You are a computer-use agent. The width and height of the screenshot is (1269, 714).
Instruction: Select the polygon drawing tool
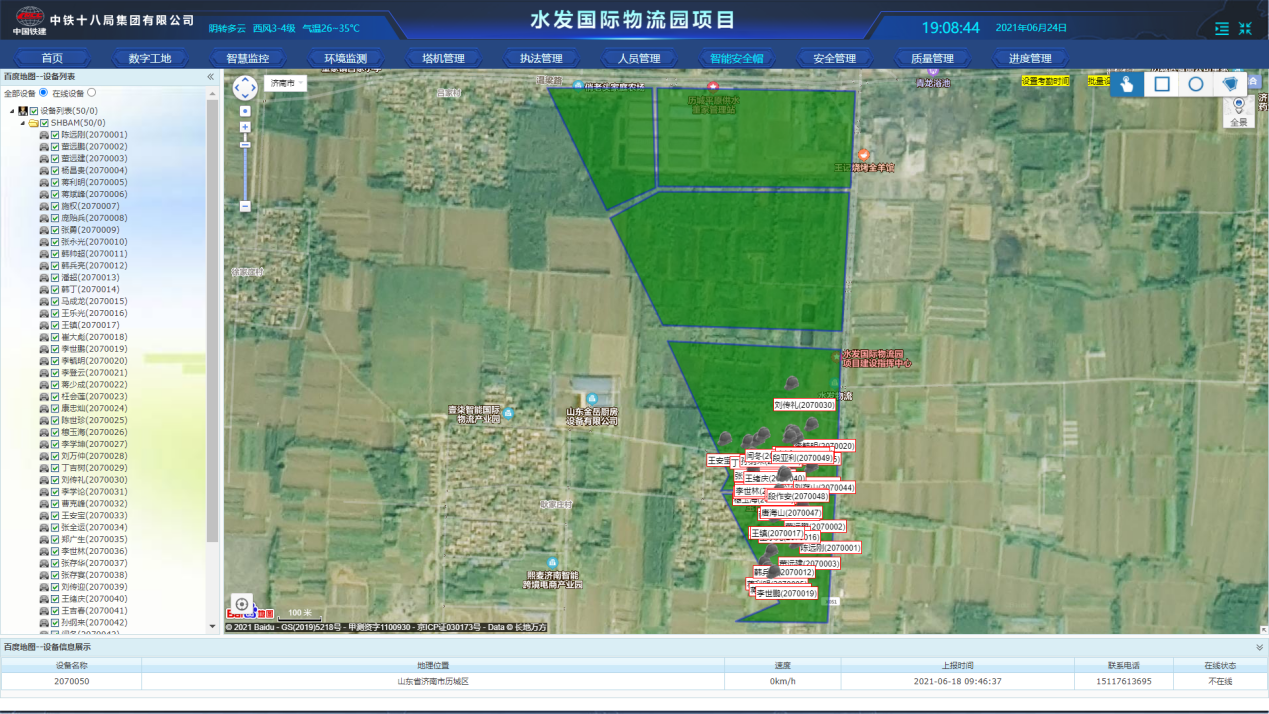click(1230, 84)
